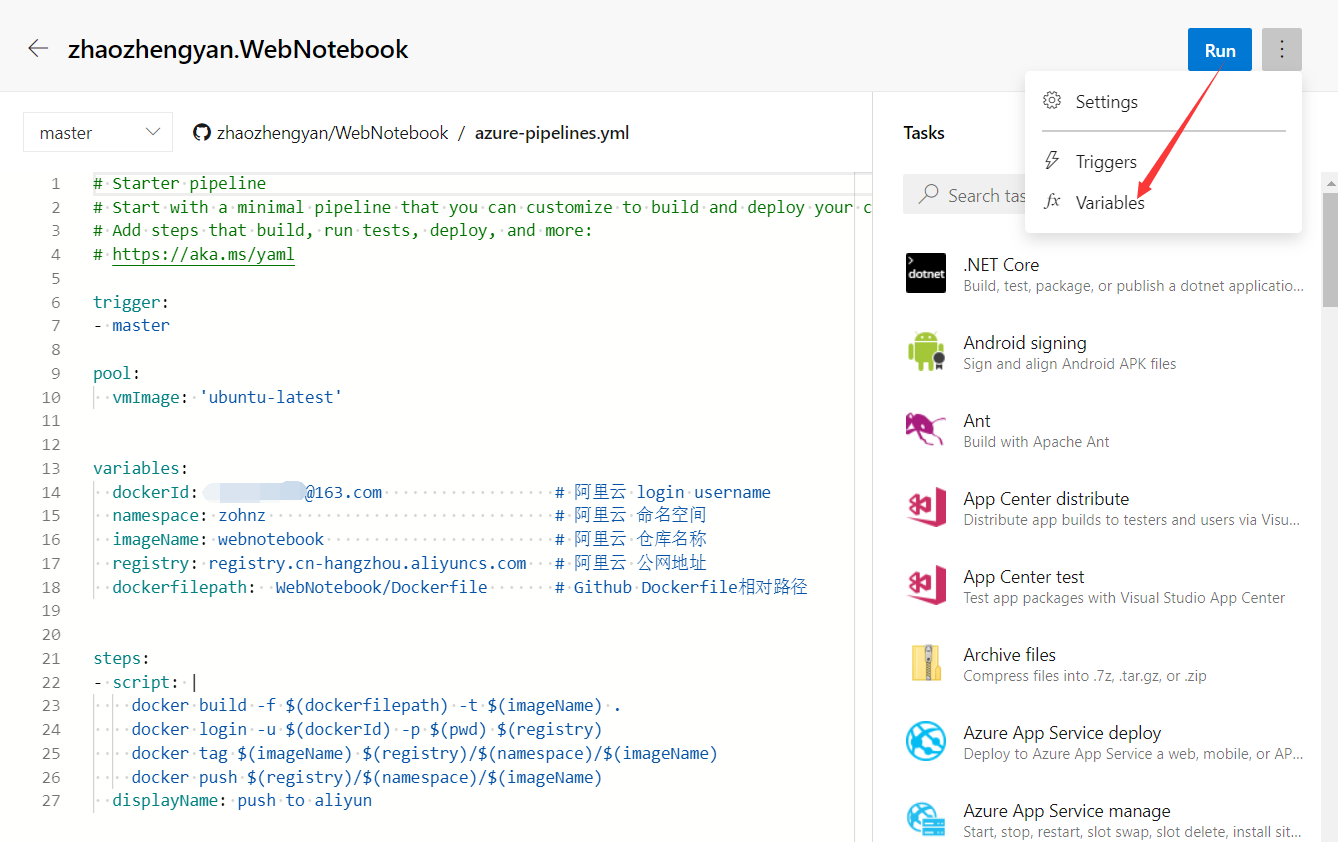Click the Azure App Service manage icon
Viewport: 1338px width, 842px height.
tap(925, 819)
